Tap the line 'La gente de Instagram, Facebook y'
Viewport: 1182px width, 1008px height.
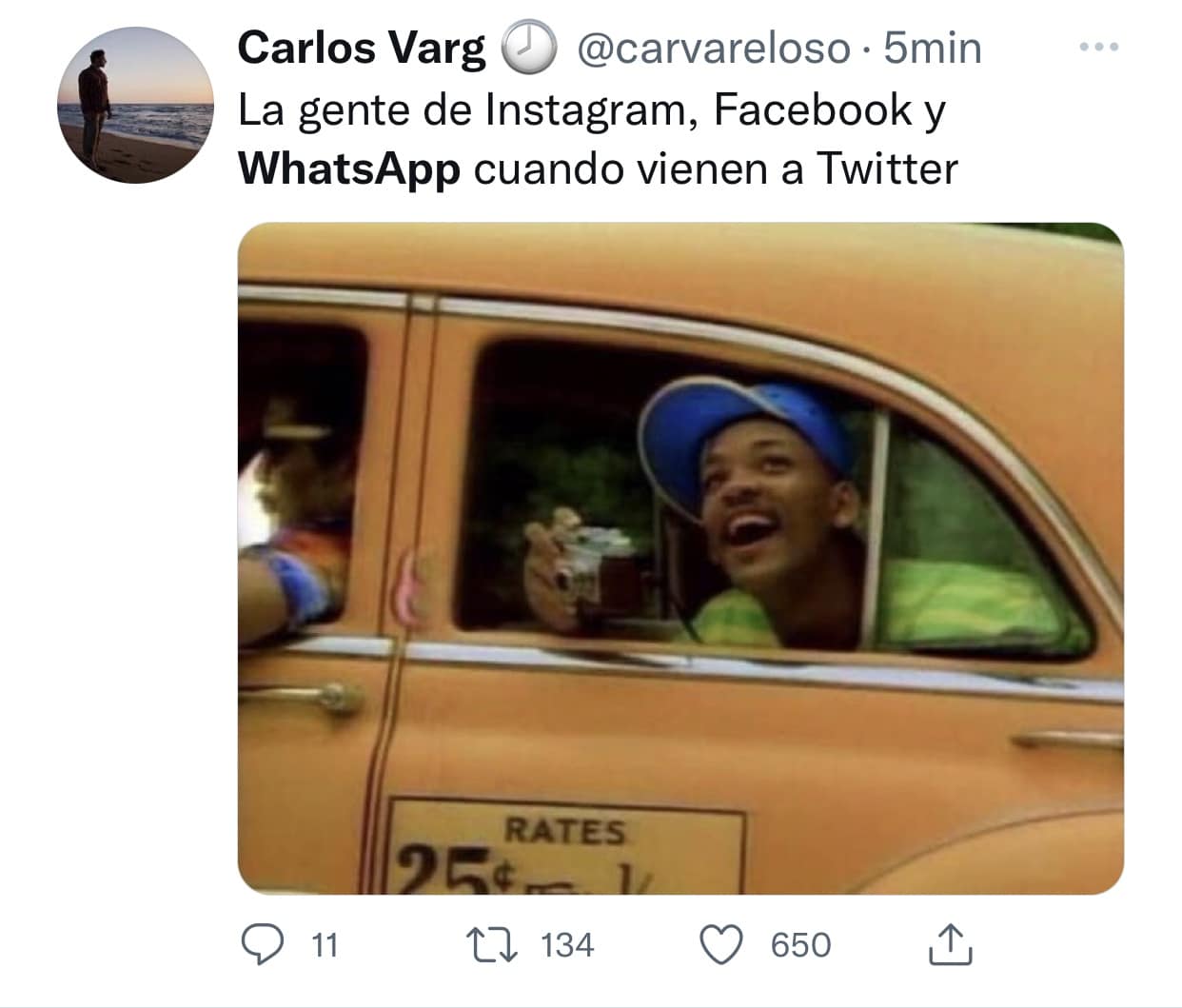(x=592, y=110)
